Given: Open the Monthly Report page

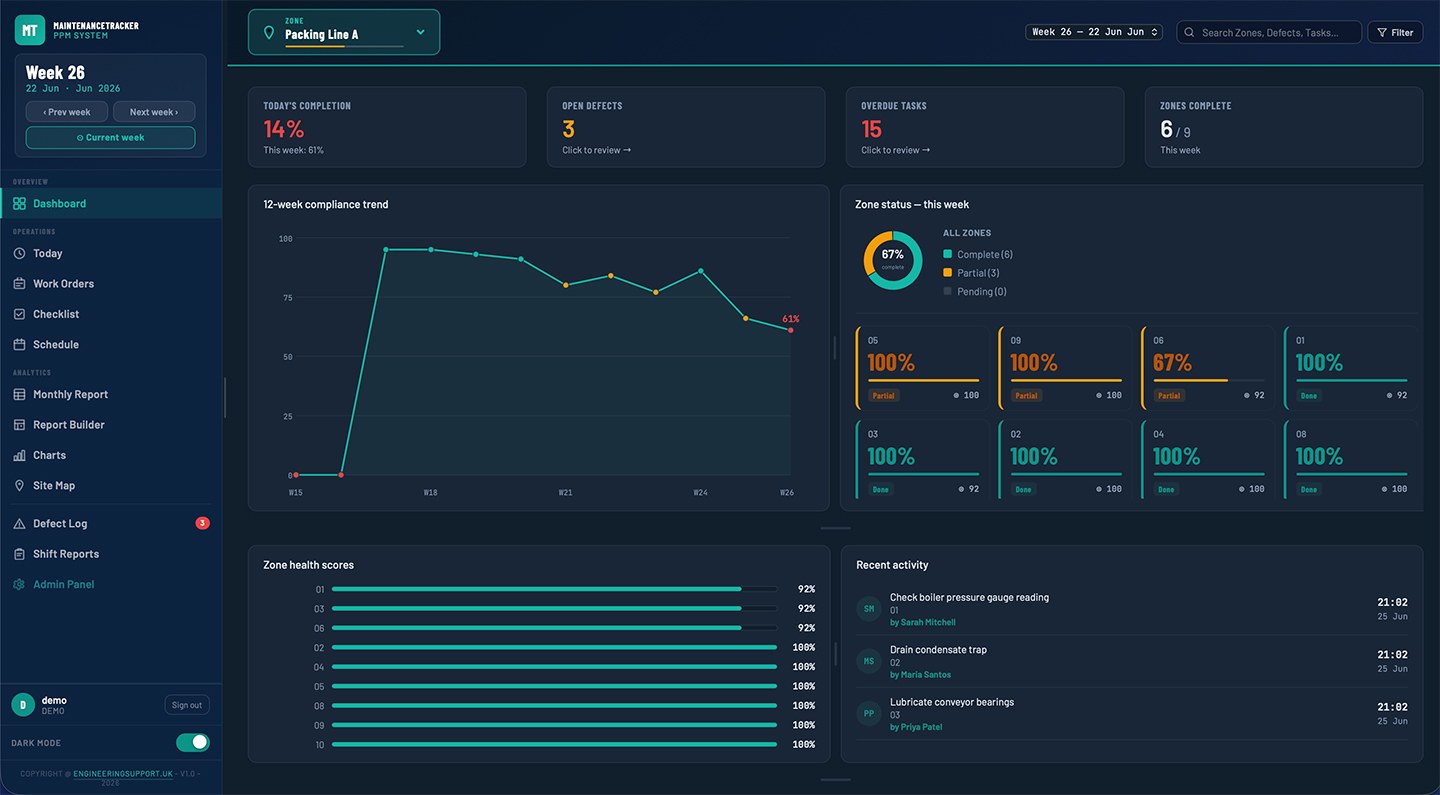Looking at the screenshot, I should pyautogui.click(x=111, y=395).
